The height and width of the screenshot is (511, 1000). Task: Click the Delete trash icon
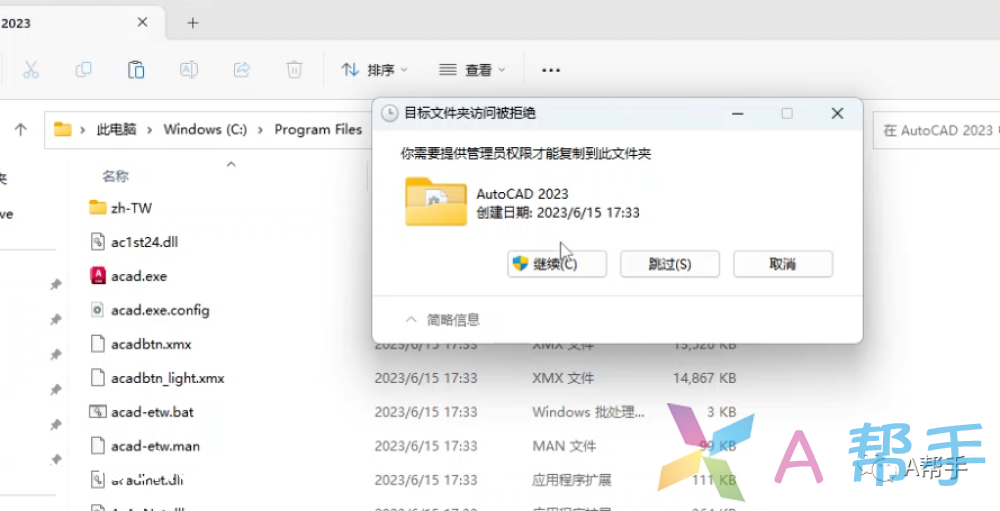tap(294, 70)
